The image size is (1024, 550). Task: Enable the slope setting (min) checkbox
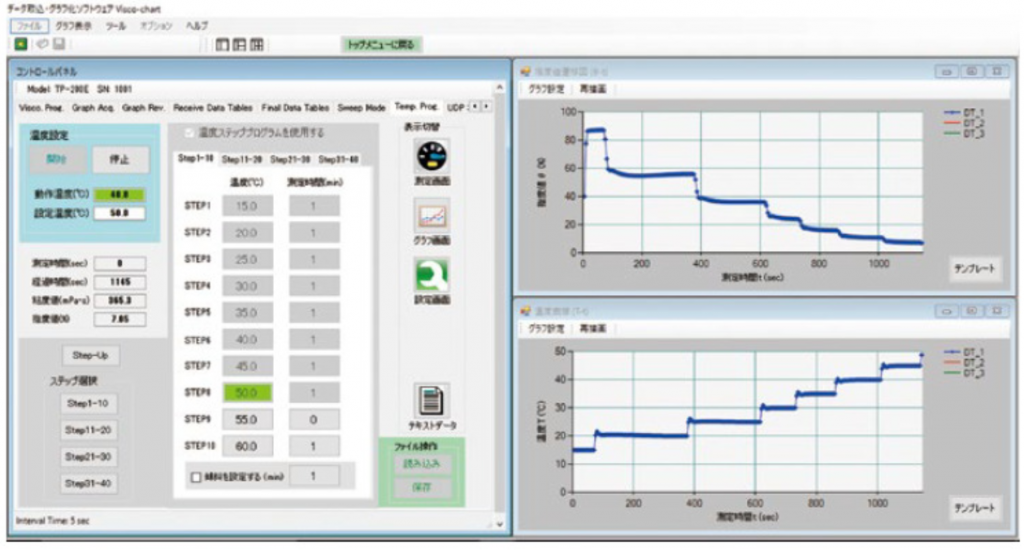click(x=195, y=477)
